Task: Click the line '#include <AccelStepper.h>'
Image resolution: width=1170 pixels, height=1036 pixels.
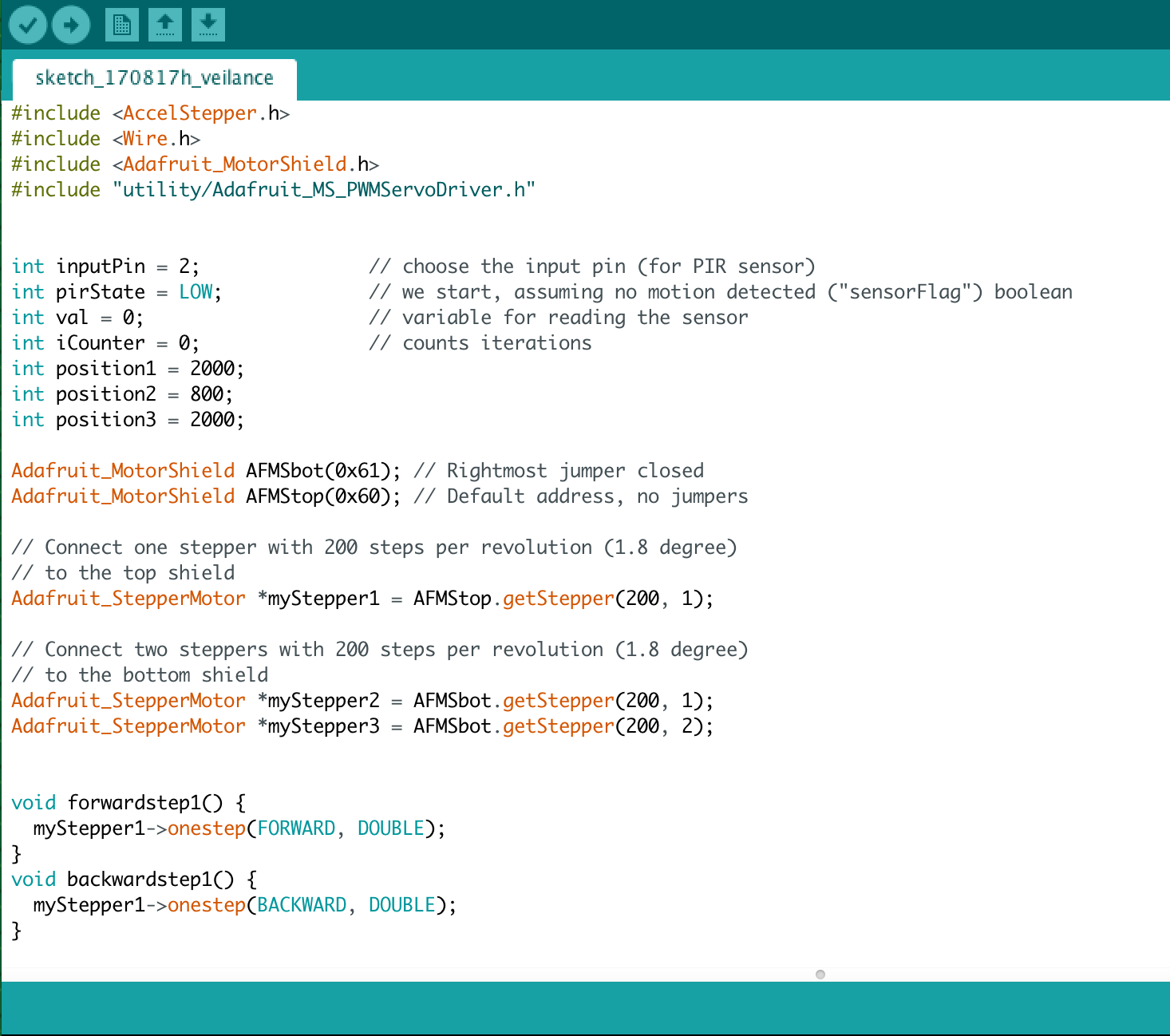Action: point(150,113)
